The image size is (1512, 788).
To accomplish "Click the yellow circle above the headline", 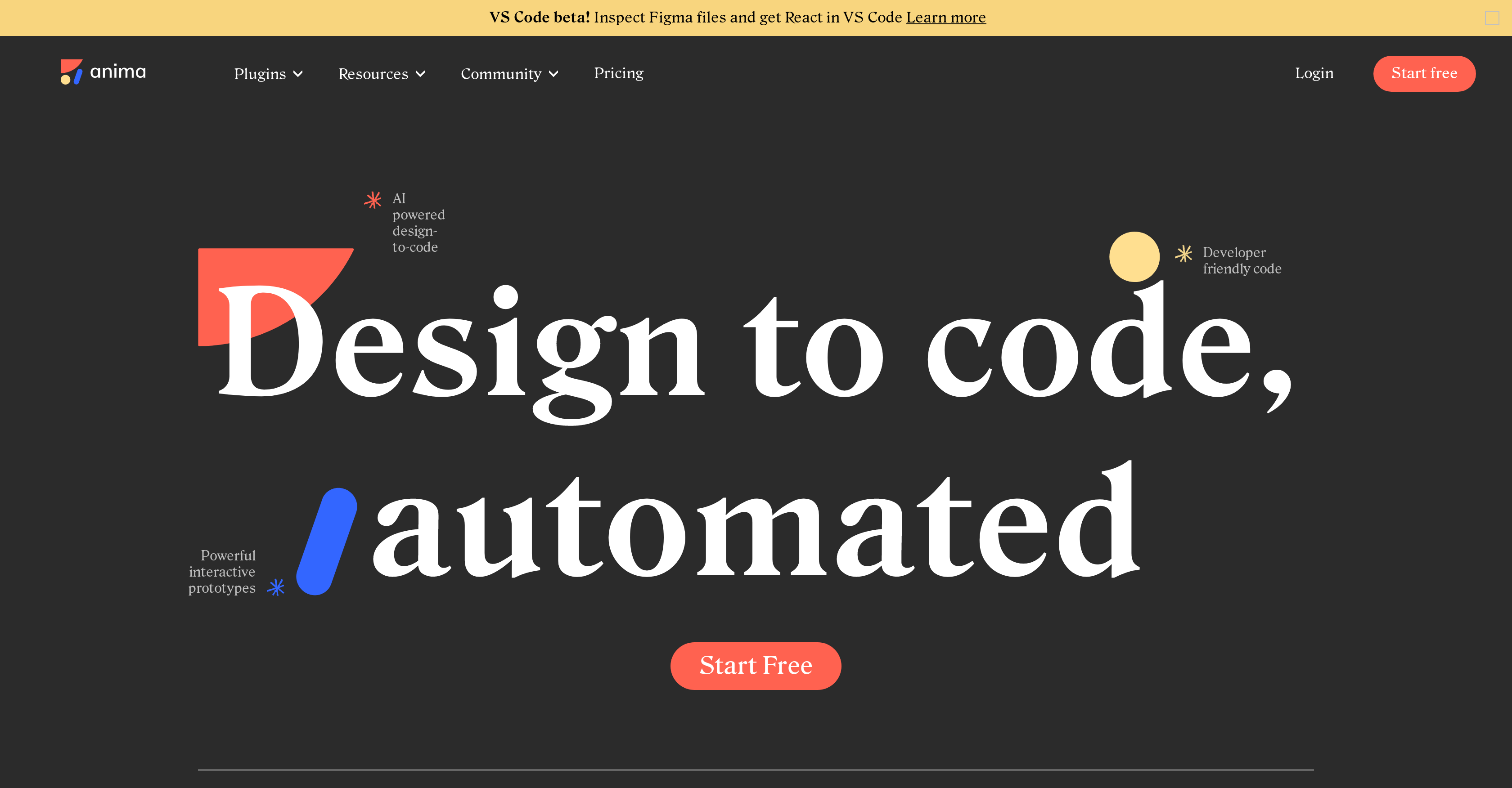I will [1134, 256].
